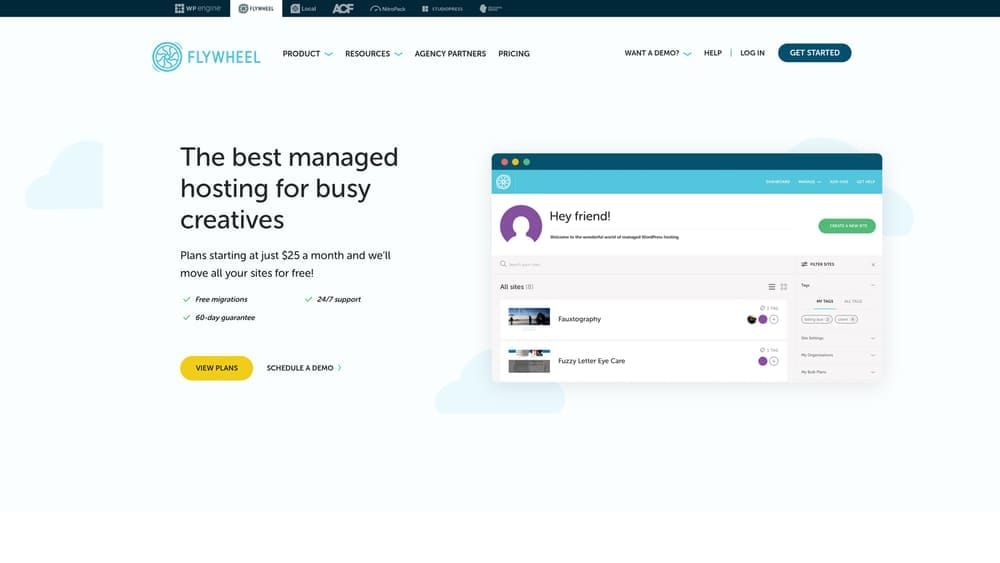
Task: Click the Fuzzy Letter Eye Care thumbnail
Action: coord(529,361)
